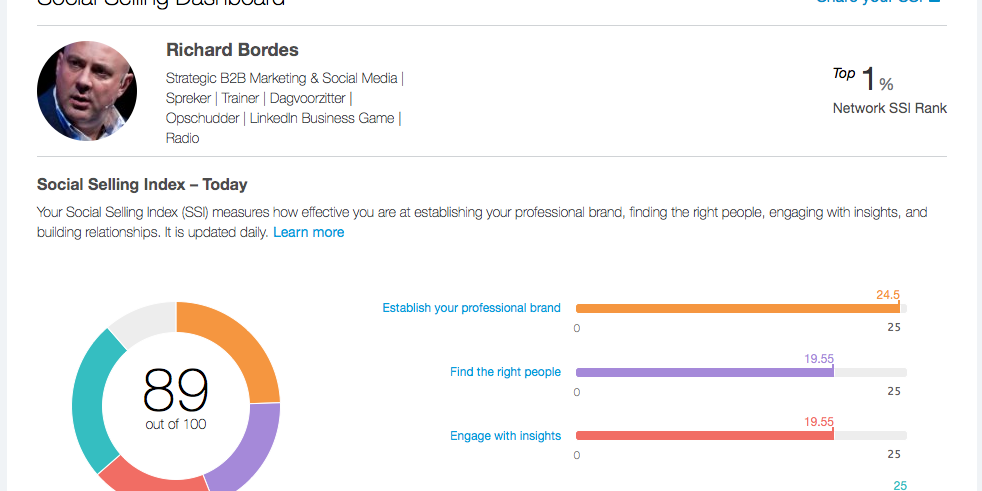Click the "Engage with insights" link
The height and width of the screenshot is (491, 982).
[x=505, y=436]
